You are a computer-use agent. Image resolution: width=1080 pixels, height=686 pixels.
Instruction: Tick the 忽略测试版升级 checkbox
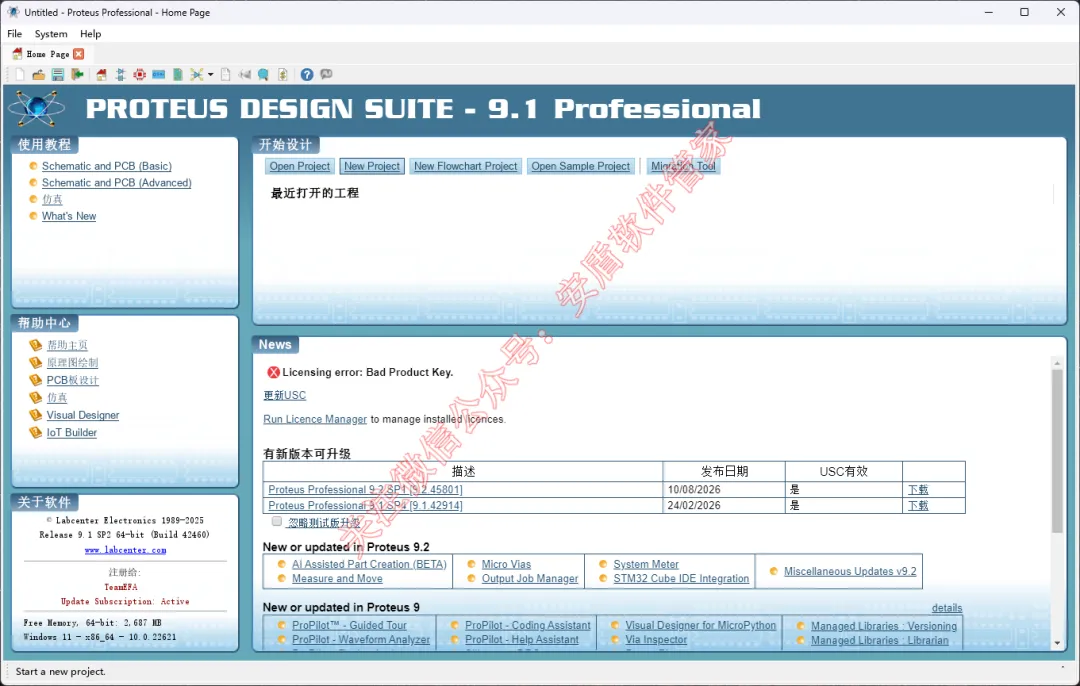tap(277, 521)
